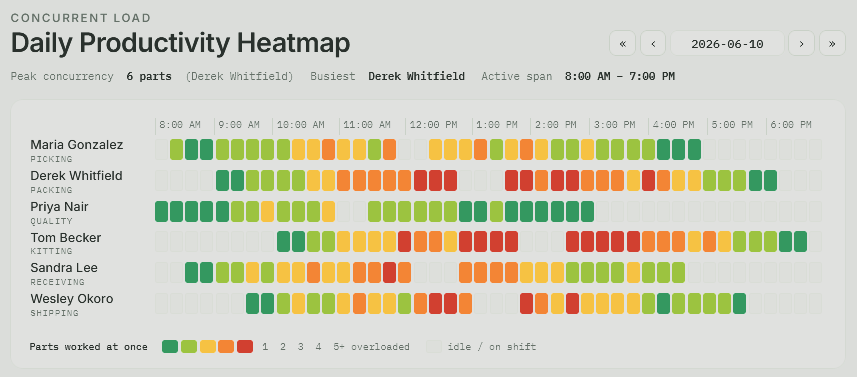Open the 2026-06-10 date field
857x377 pixels.
(727, 43)
